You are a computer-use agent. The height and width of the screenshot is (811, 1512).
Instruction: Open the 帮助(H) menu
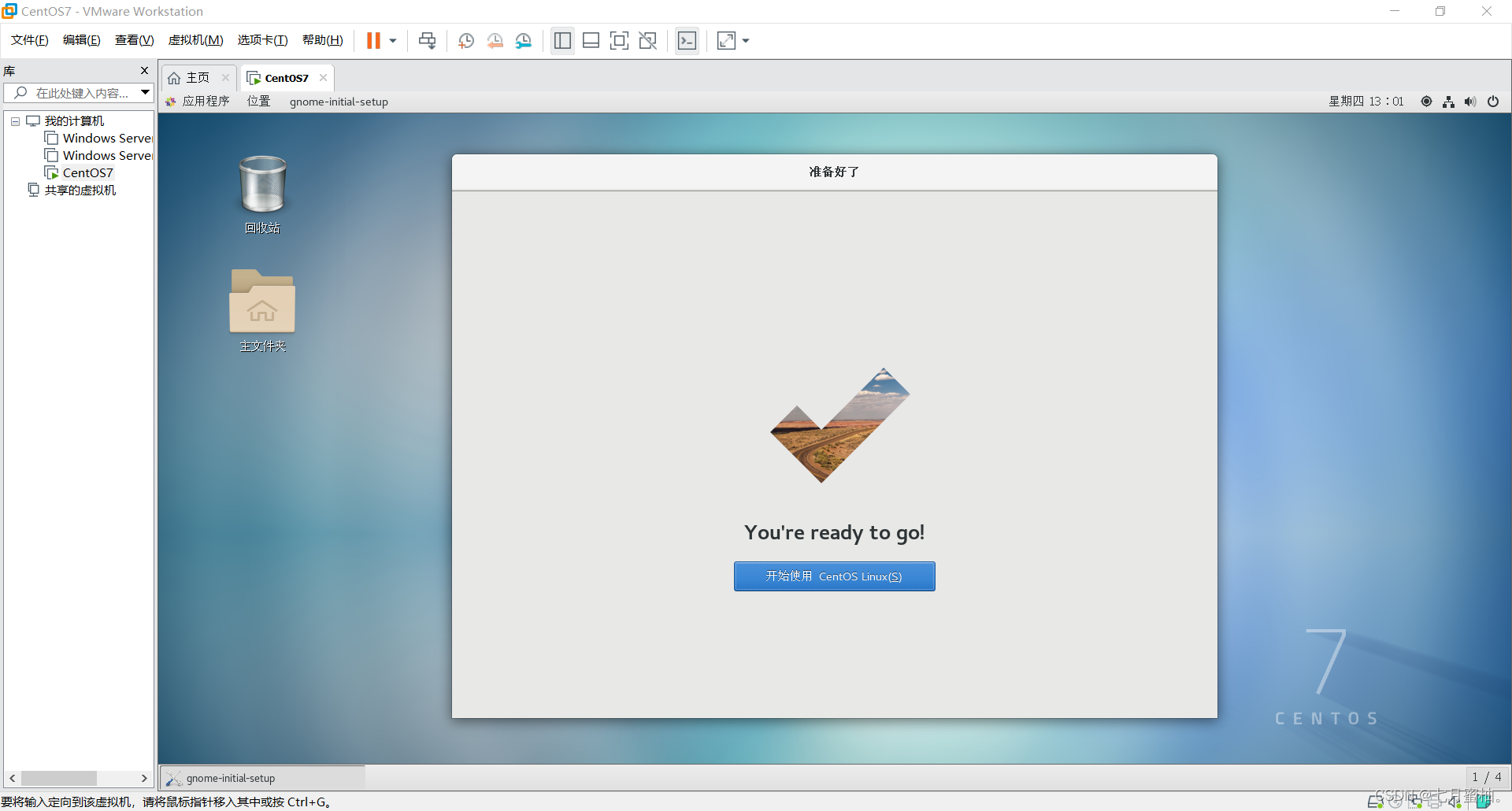point(322,40)
